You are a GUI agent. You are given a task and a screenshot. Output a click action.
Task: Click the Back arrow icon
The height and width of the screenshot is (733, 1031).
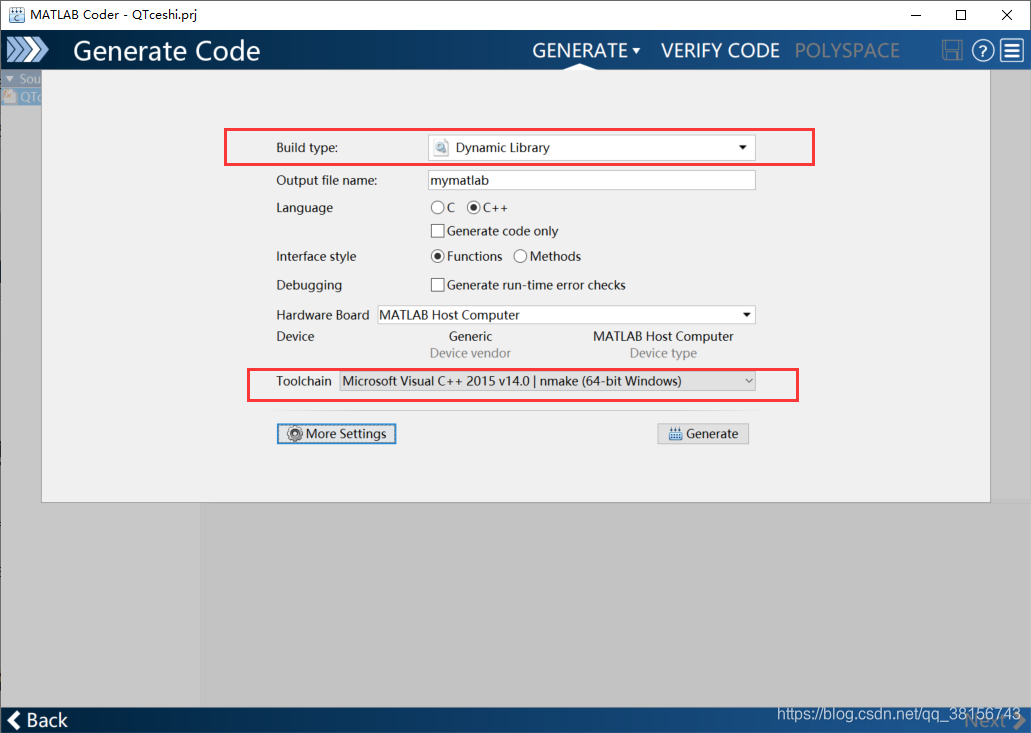click(x=14, y=720)
